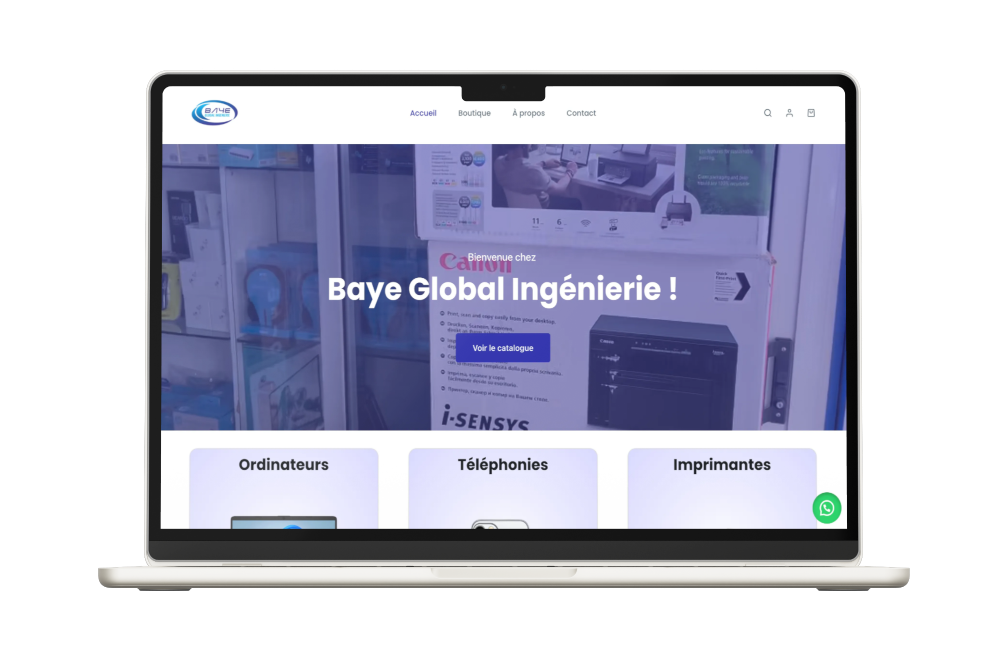The image size is (1000, 666).
Task: Click the i-SENSYS logo in banner
Action: pos(483,412)
